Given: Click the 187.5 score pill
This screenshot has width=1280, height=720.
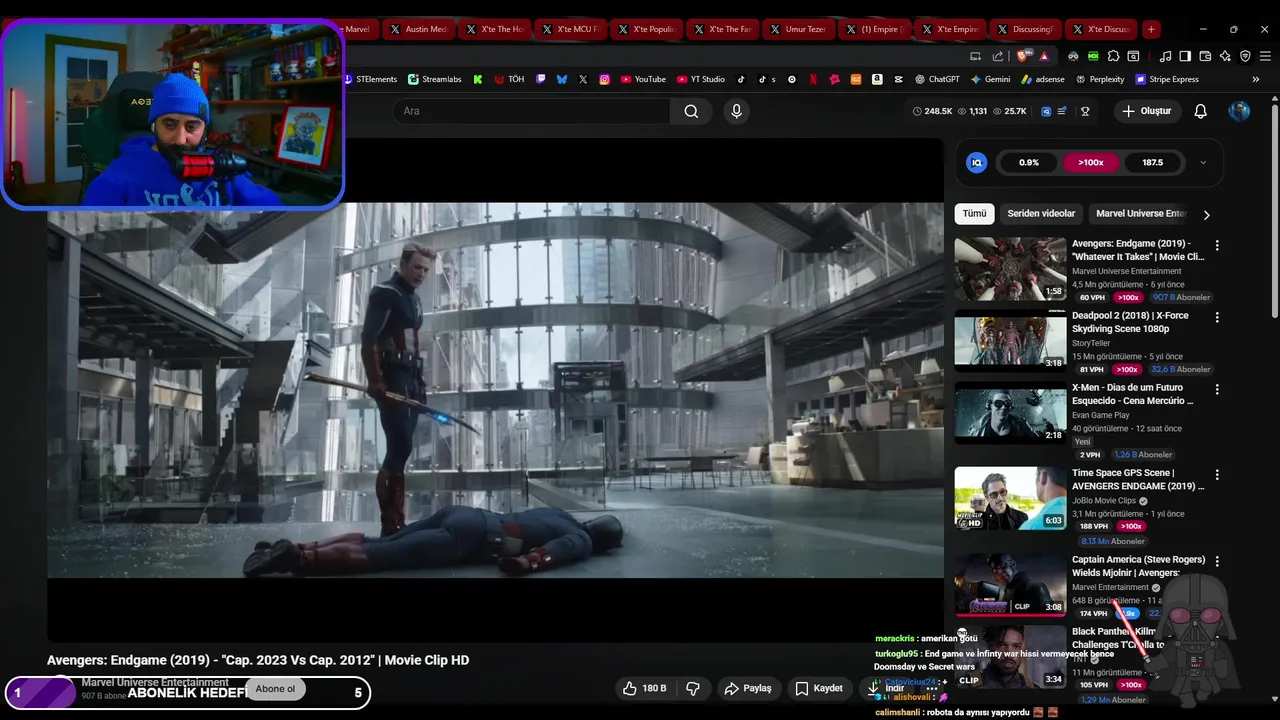Looking at the screenshot, I should 1153,162.
